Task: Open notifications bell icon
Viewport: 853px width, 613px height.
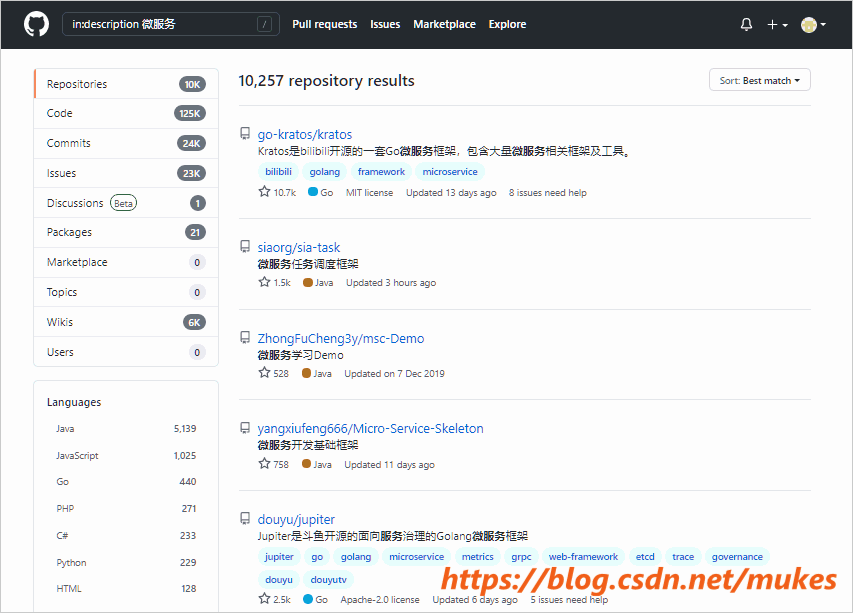Action: [x=746, y=24]
